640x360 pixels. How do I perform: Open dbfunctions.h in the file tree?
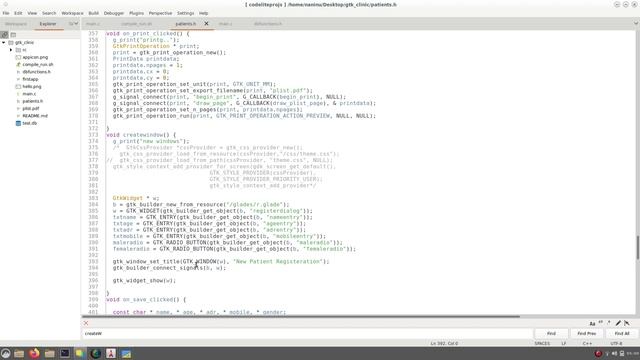pyautogui.click(x=37, y=72)
